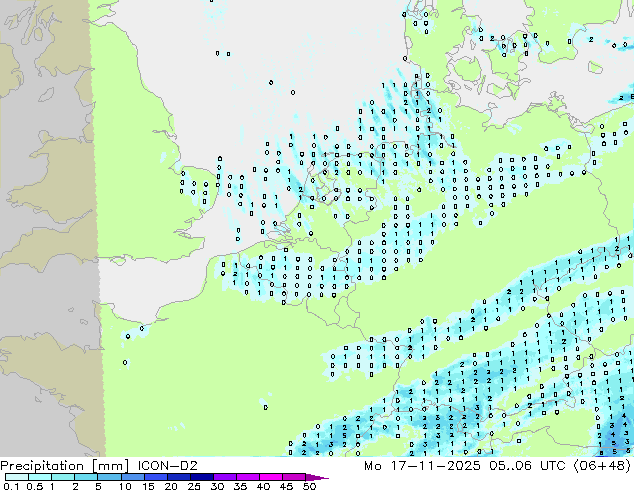Viewport: 634px width, 490px height.
Task: Click the '20' legend scale label
Action: click(x=171, y=486)
